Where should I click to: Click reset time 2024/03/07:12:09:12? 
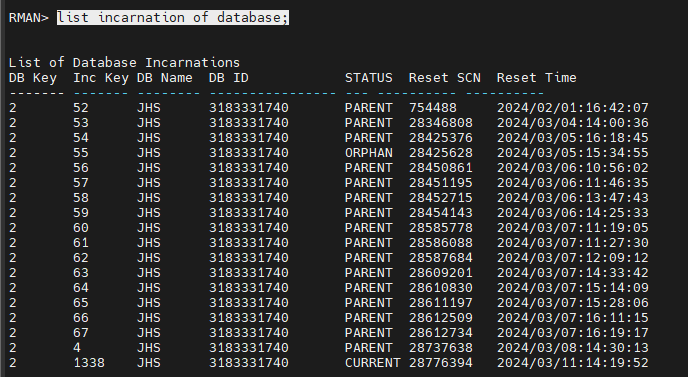pyautogui.click(x=573, y=258)
